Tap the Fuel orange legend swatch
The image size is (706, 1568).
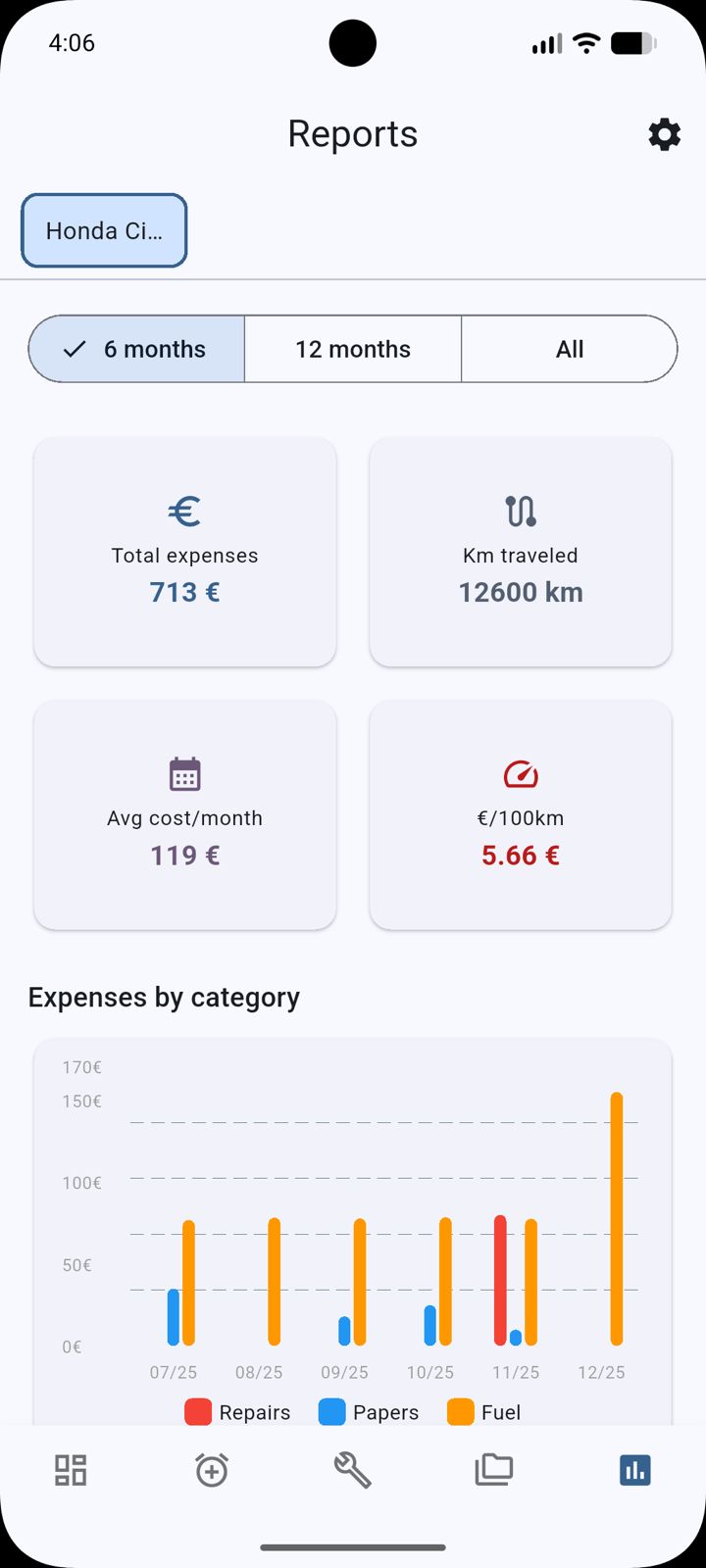coord(461,1412)
